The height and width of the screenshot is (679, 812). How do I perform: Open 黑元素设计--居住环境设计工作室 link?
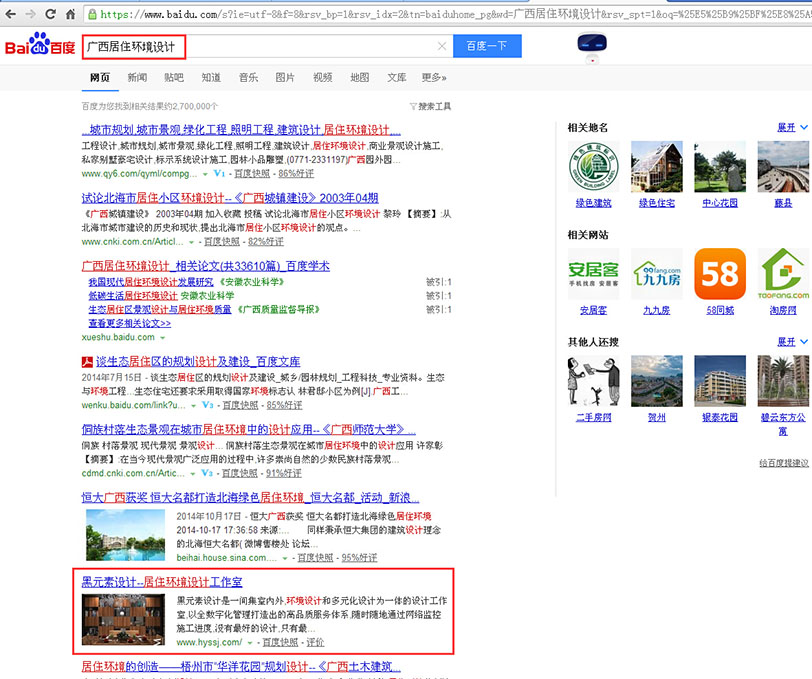[162, 582]
